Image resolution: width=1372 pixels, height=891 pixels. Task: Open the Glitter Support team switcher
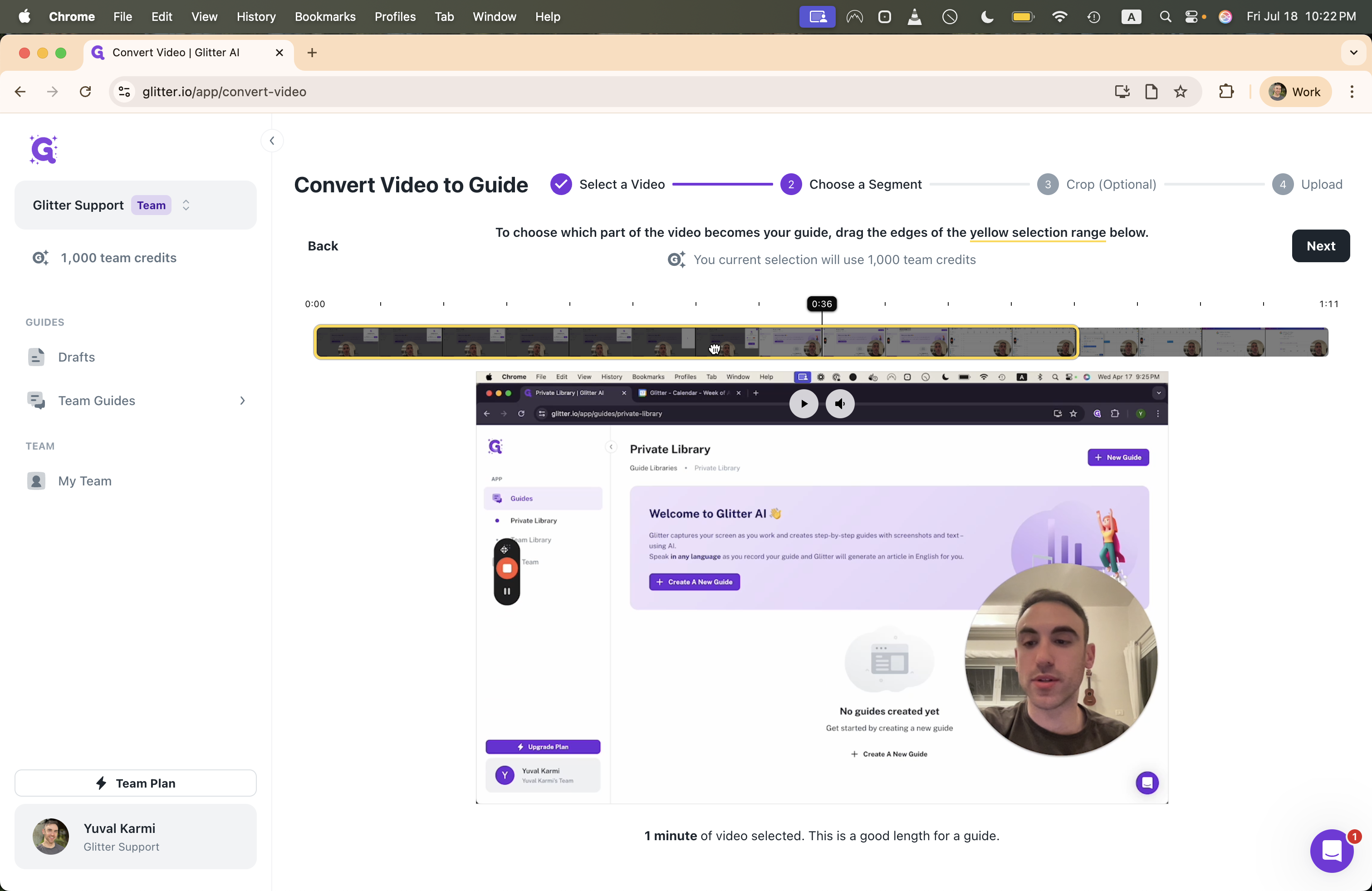(x=136, y=205)
